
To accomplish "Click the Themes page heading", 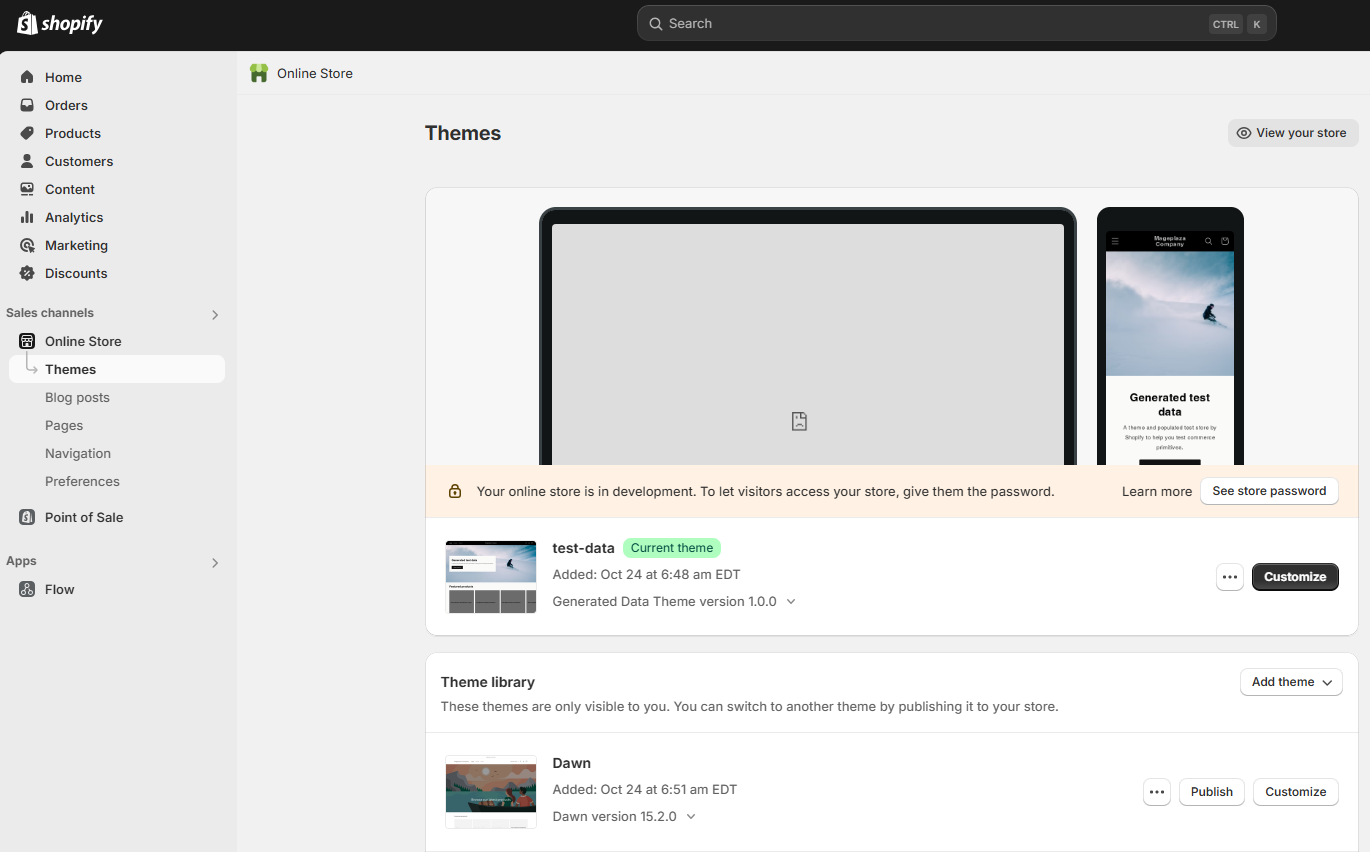I will click(x=463, y=133).
